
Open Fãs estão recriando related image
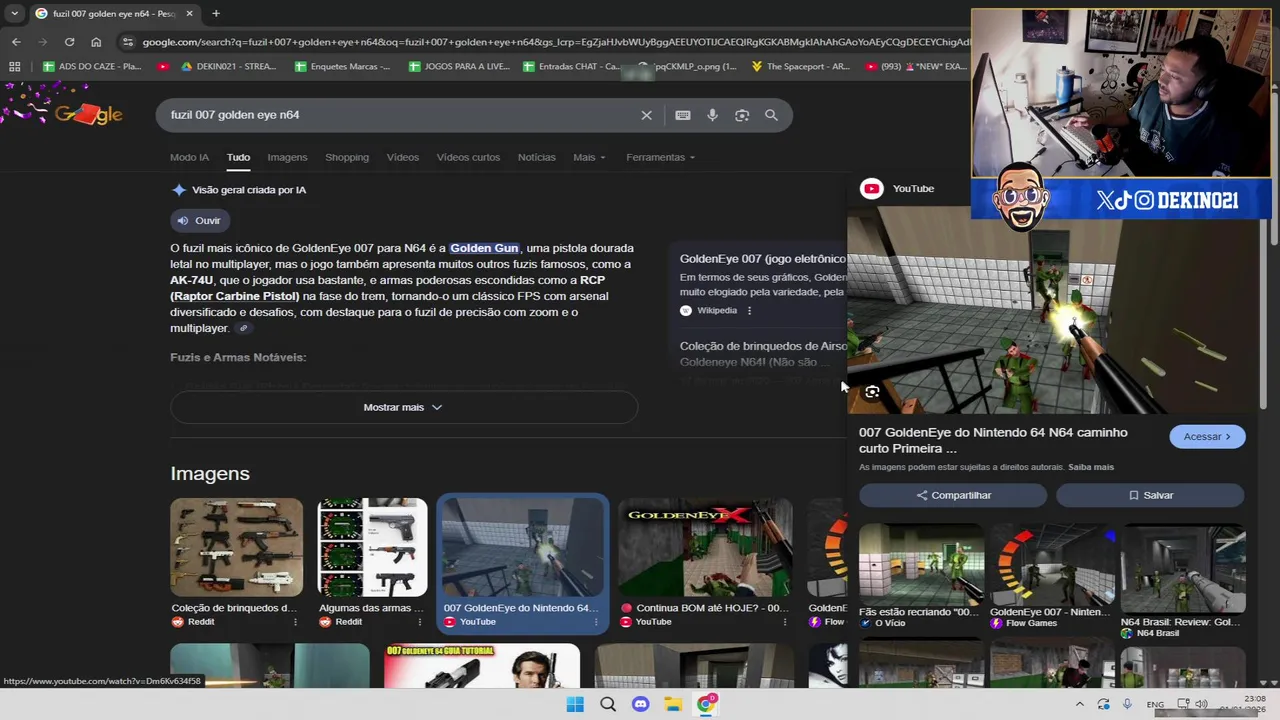pos(921,564)
